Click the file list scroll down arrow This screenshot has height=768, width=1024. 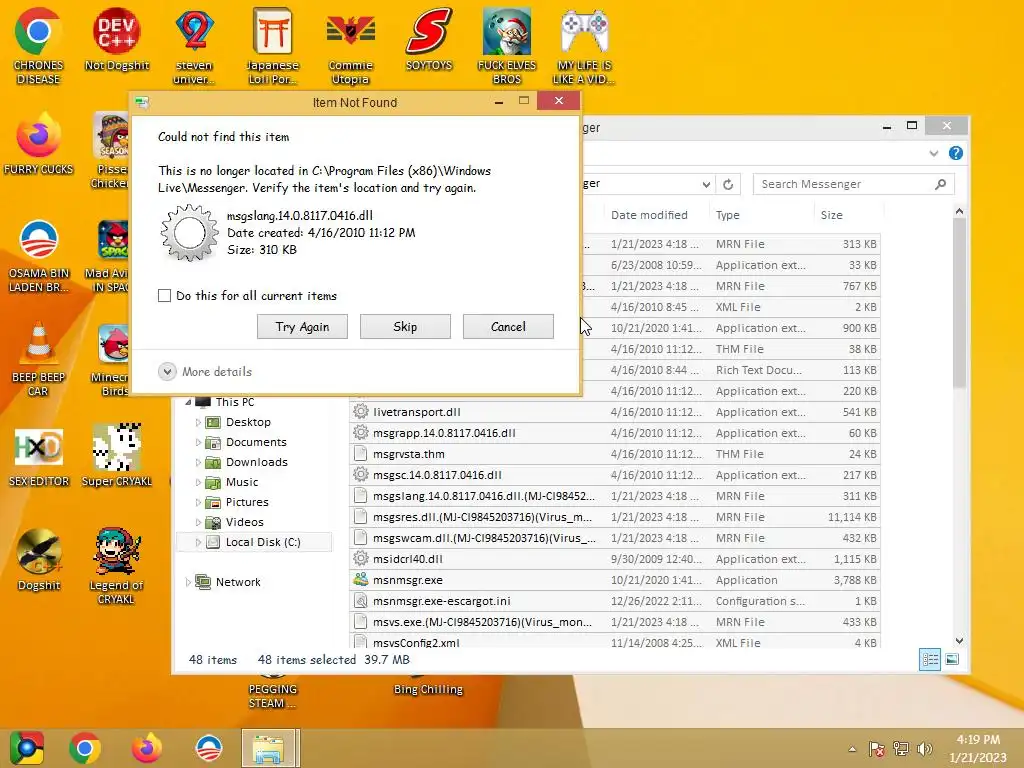959,641
